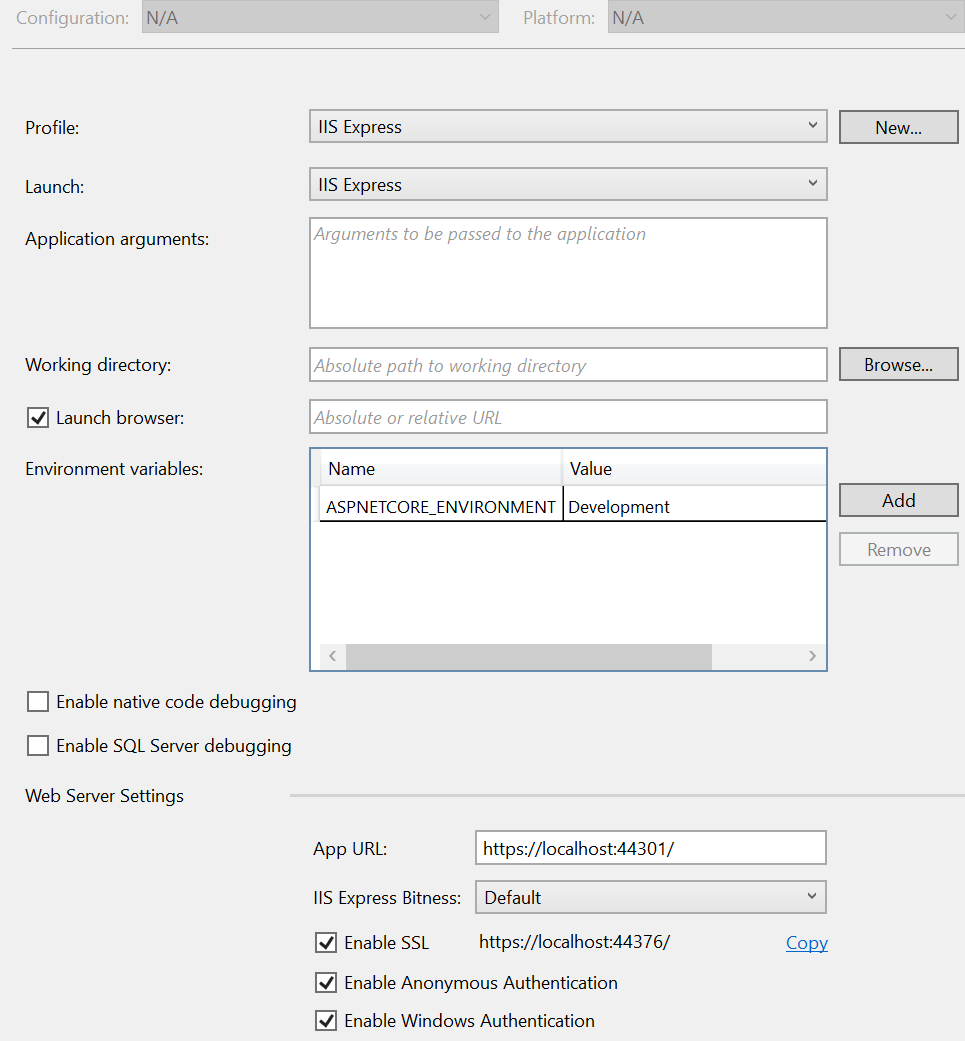Screen dimensions: 965x1041
Task: Open the IIS Express Bitness dropdown
Action: [x=650, y=897]
